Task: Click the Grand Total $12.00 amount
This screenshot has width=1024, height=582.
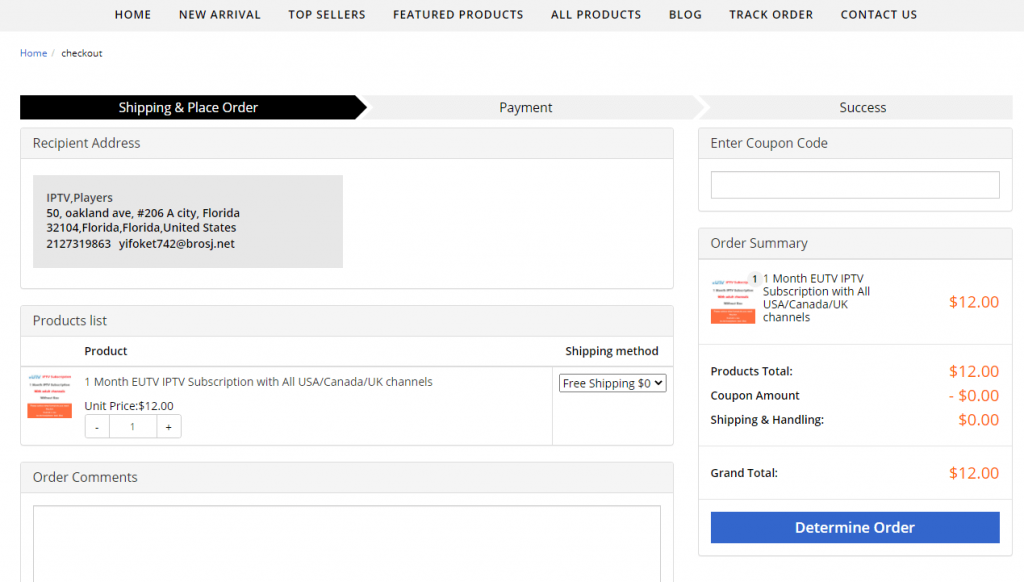Action: 974,473
